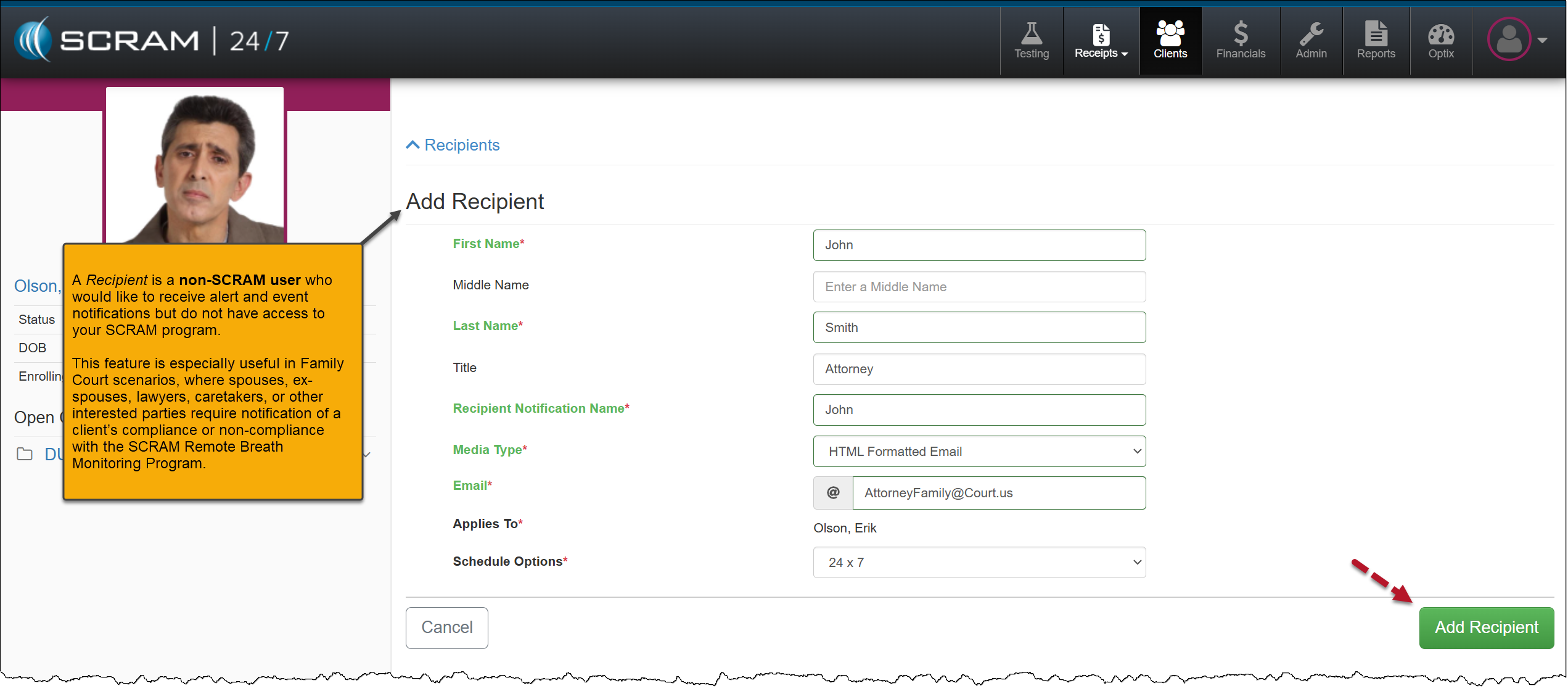This screenshot has width=1568, height=691.
Task: Open the user profile avatar menu
Action: coord(1514,39)
